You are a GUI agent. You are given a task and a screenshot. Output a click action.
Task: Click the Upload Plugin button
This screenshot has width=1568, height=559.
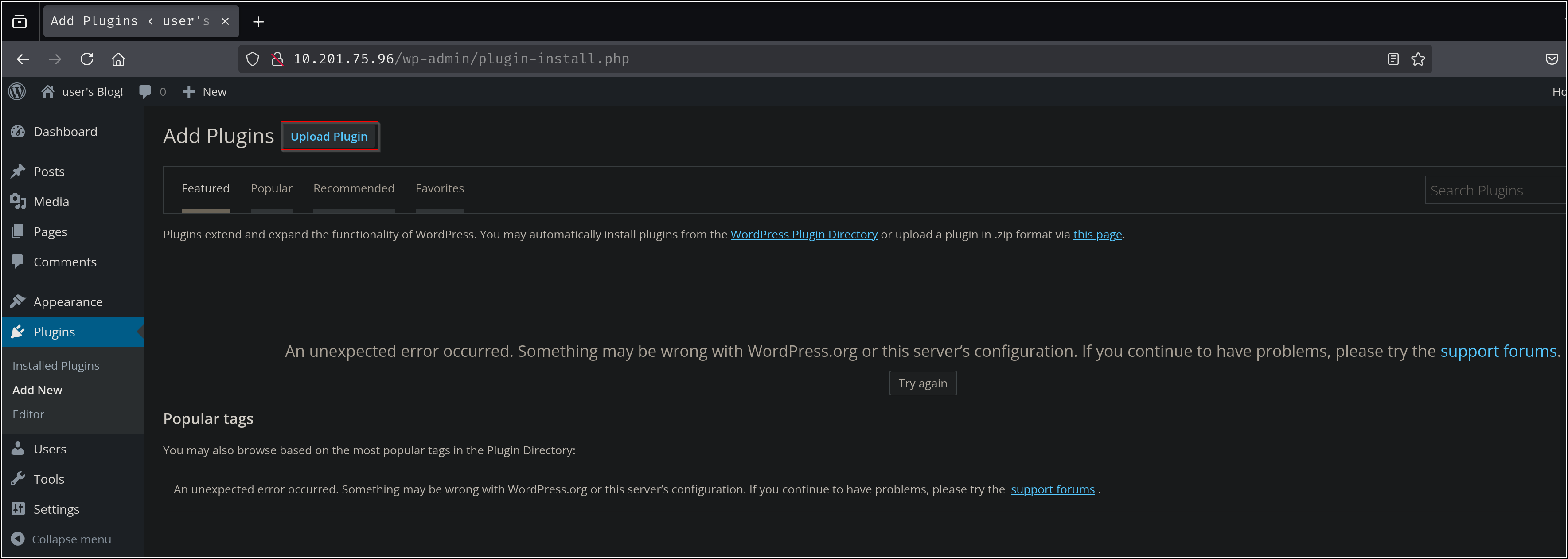[329, 137]
